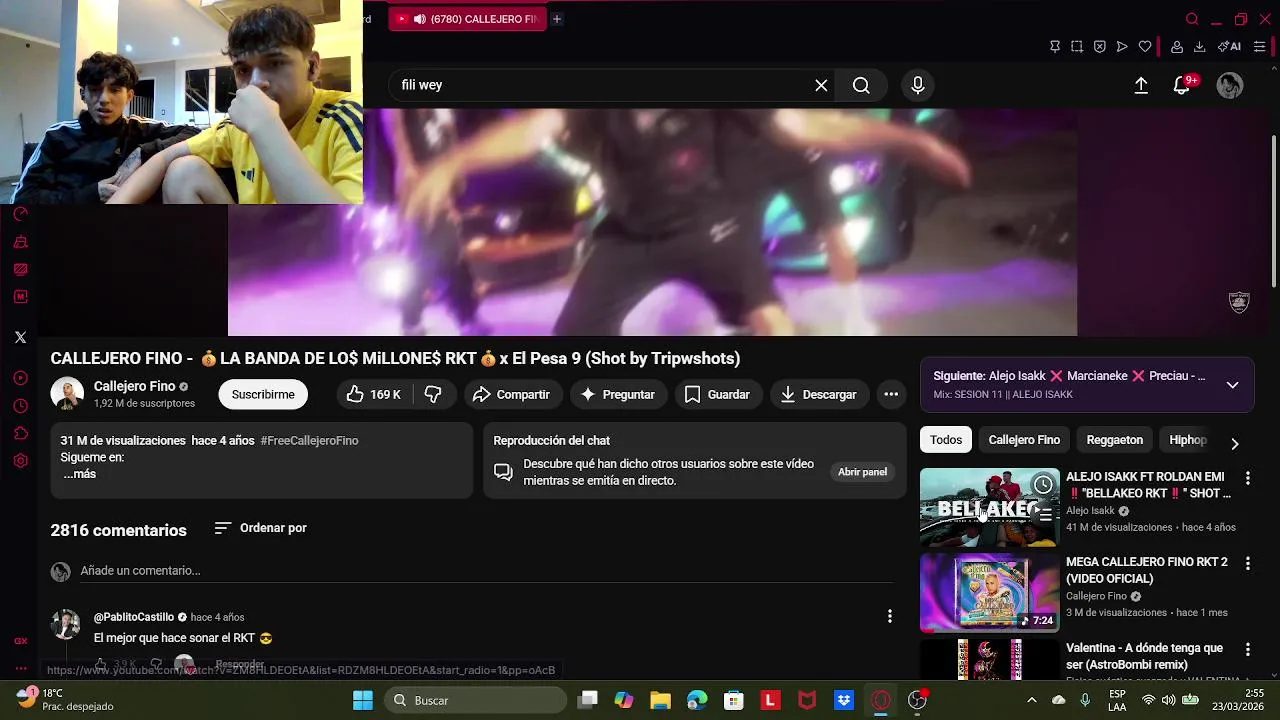Image resolution: width=1280 pixels, height=720 pixels.
Task: Open File Explorer in taskbar
Action: [660, 700]
